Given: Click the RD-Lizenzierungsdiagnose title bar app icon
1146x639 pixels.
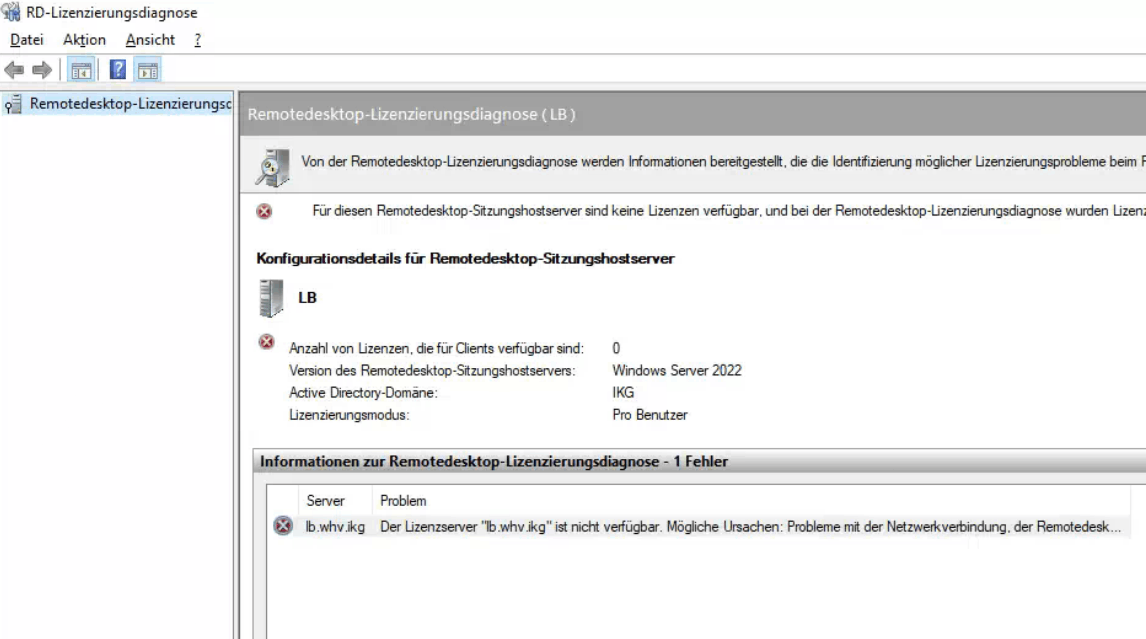Looking at the screenshot, I should point(11,12).
